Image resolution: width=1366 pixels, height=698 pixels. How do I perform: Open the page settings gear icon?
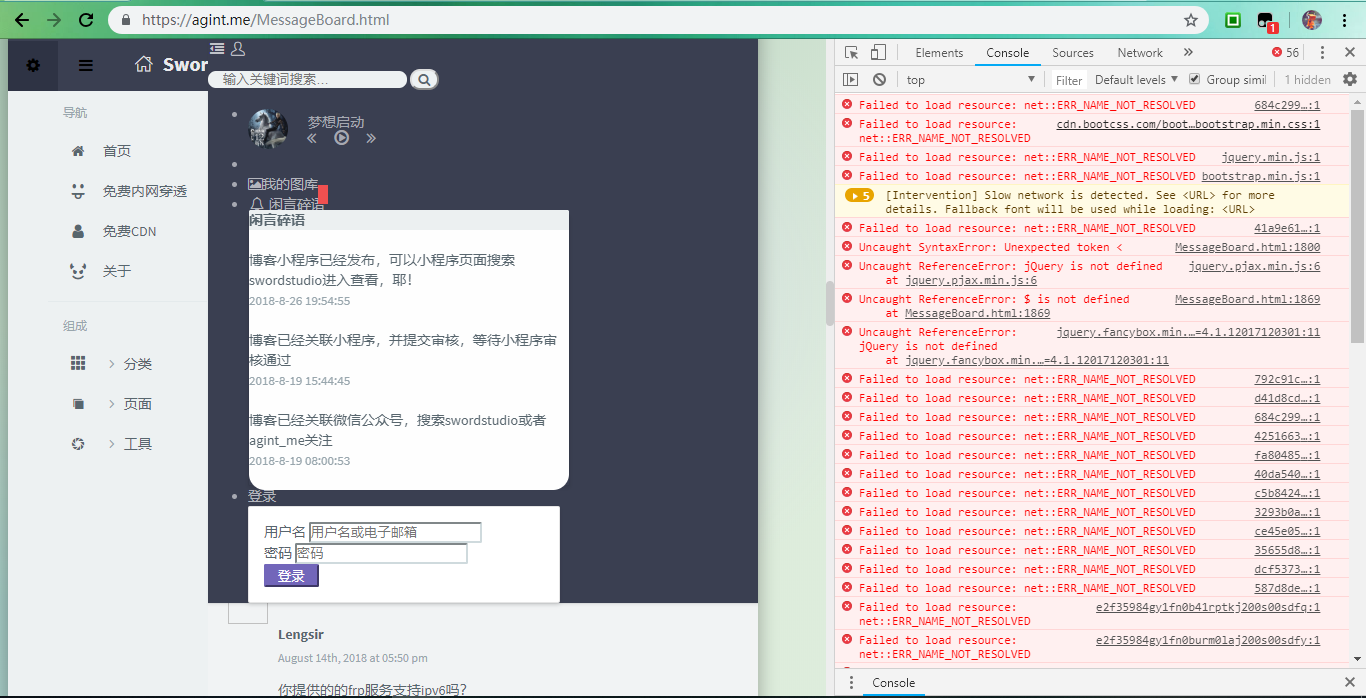(x=33, y=65)
